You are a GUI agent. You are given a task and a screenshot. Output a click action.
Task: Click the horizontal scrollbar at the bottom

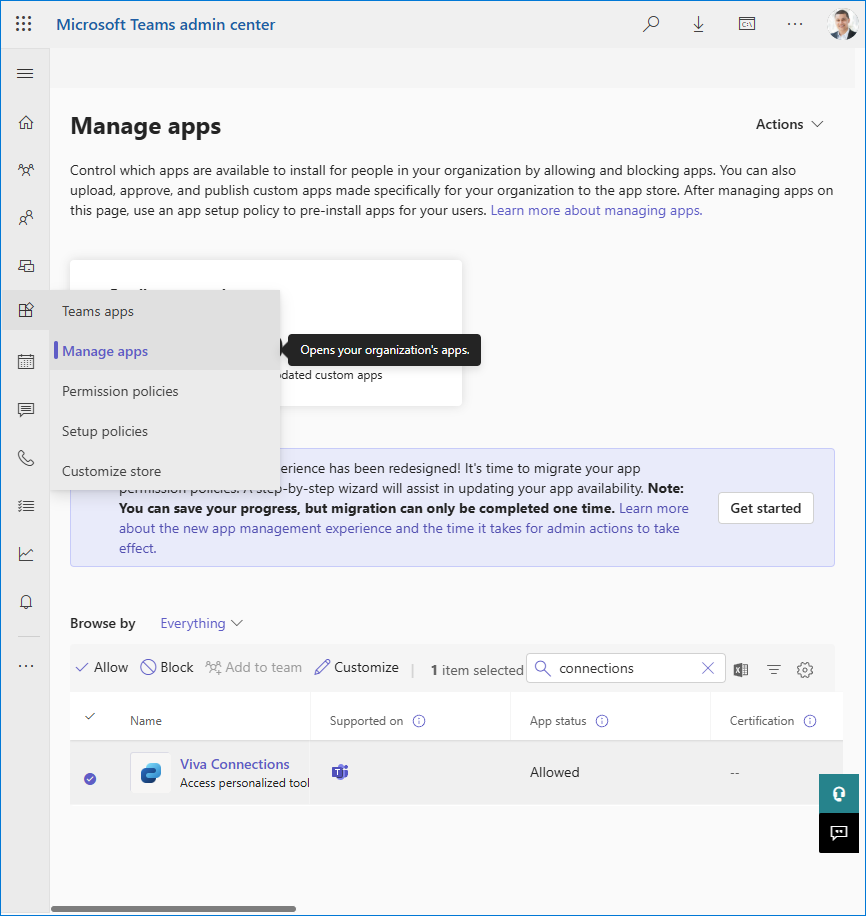(173, 909)
